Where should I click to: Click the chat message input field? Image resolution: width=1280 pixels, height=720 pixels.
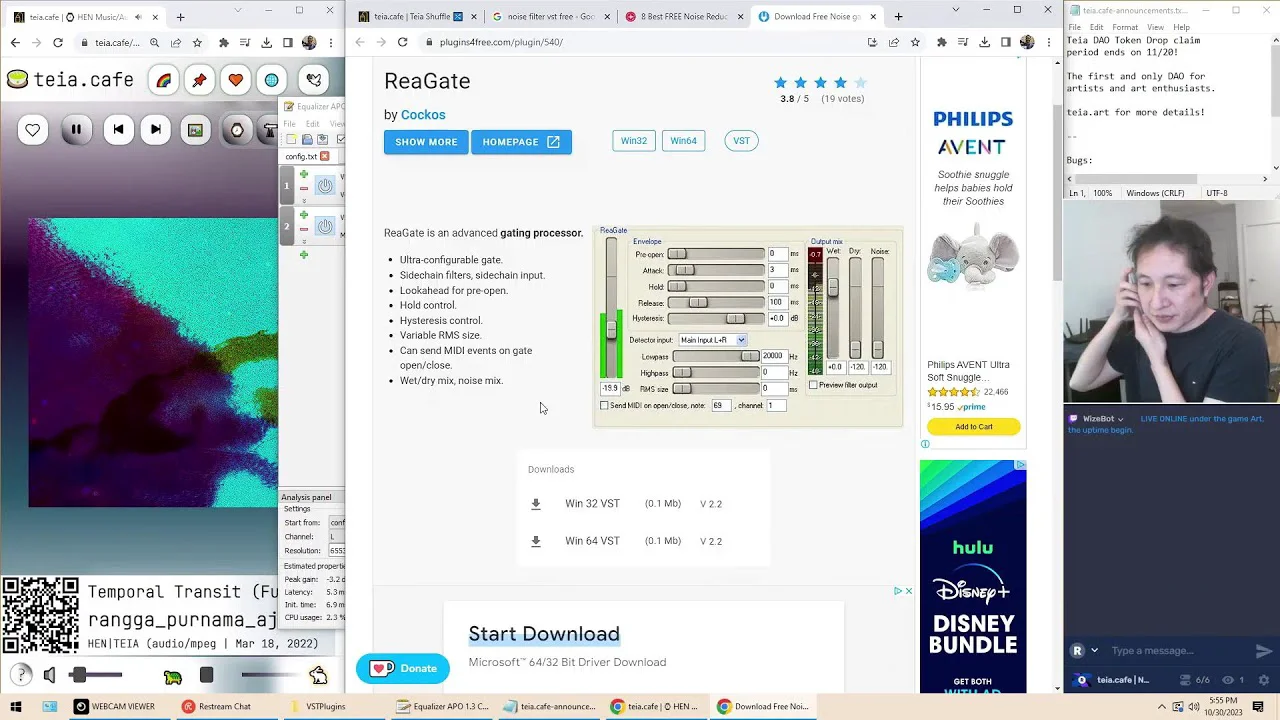[x=1175, y=651]
